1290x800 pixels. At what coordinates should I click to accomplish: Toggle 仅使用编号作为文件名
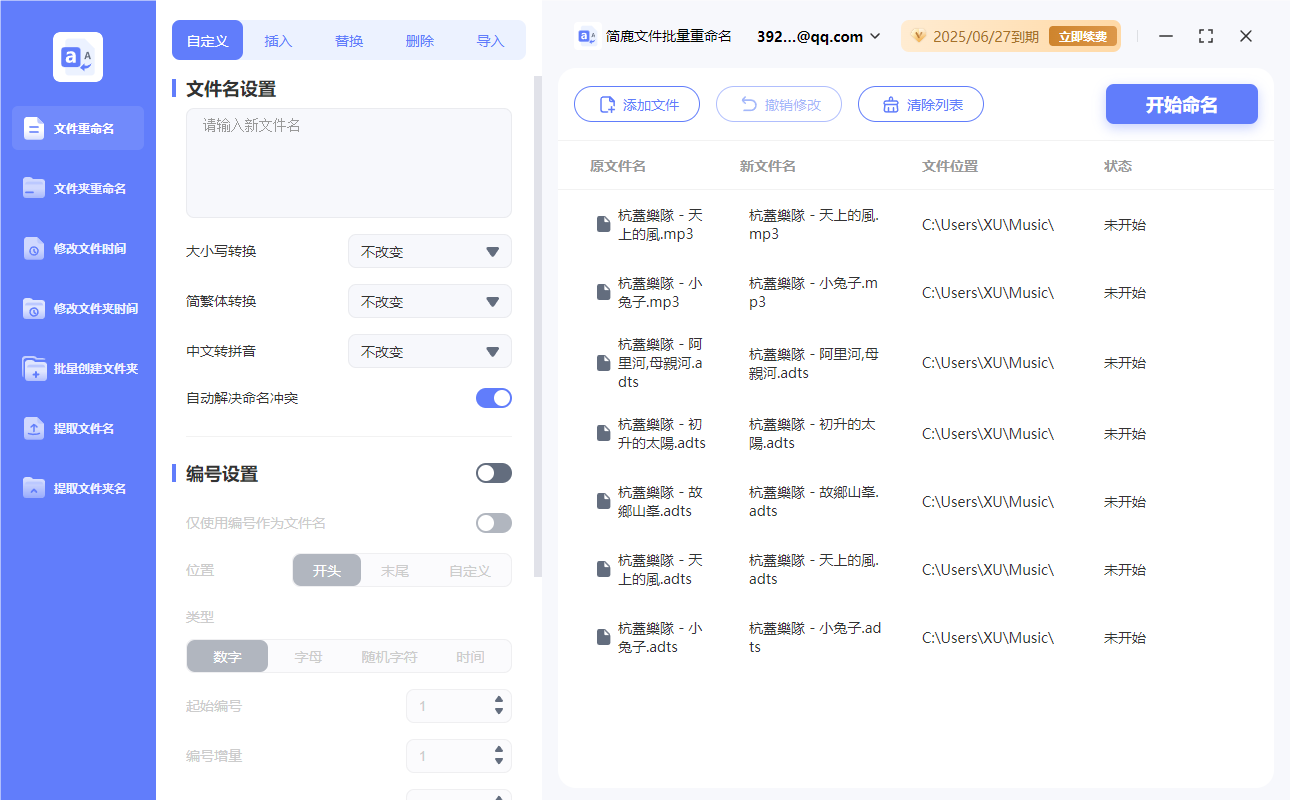coord(493,522)
